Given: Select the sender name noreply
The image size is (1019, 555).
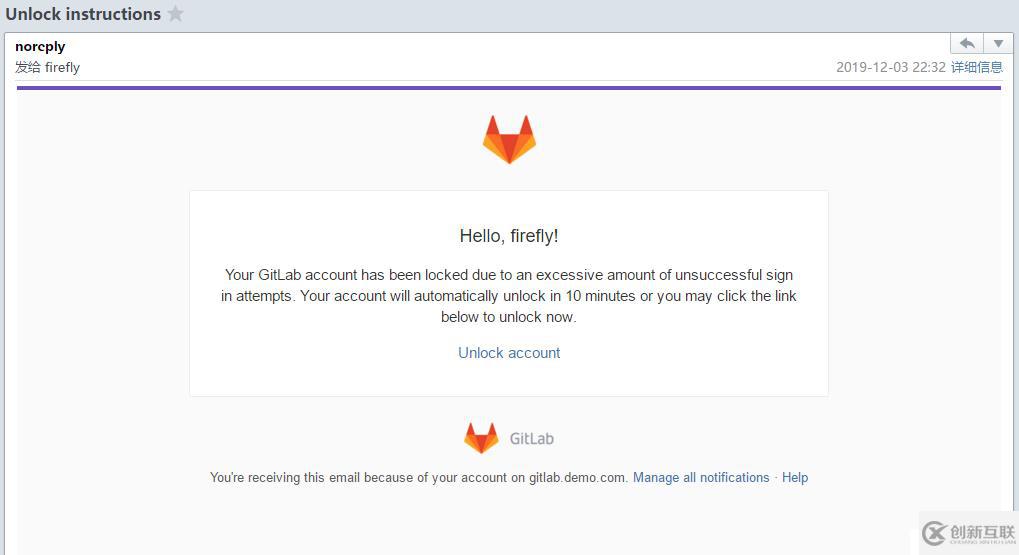Looking at the screenshot, I should [x=40, y=47].
